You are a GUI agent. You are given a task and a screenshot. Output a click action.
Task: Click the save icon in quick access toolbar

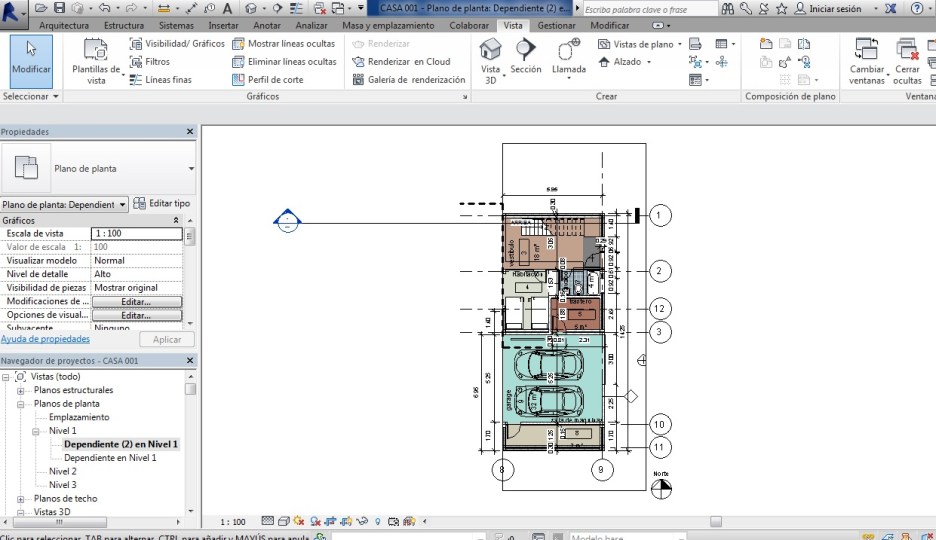[60, 8]
